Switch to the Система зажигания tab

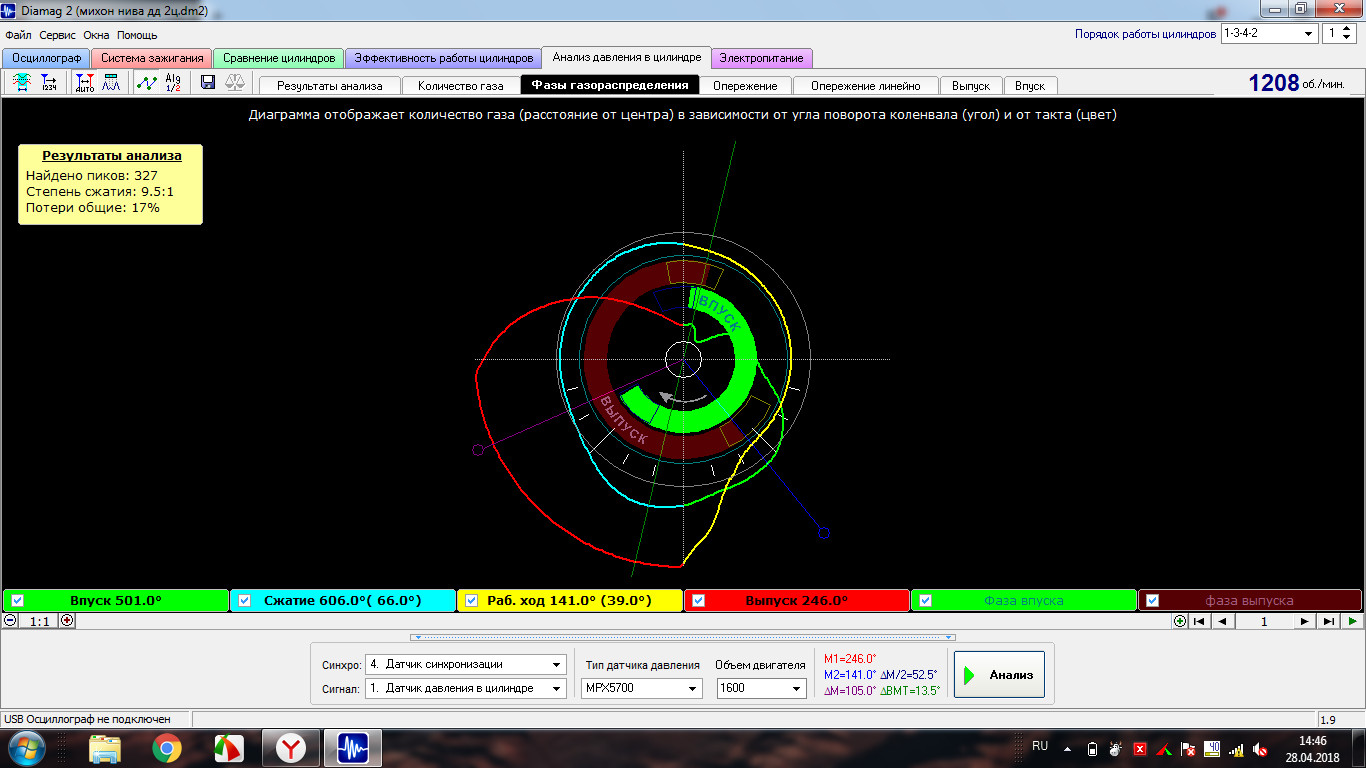(152, 58)
